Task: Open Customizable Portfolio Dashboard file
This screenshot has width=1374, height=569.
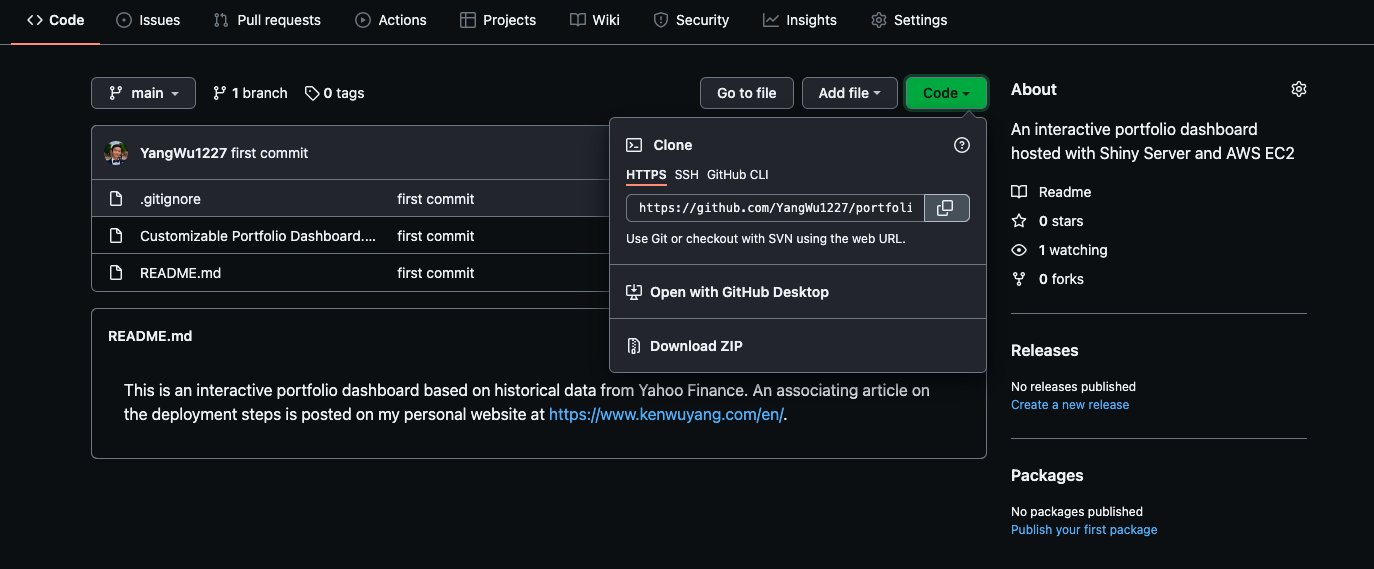Action: click(258, 236)
